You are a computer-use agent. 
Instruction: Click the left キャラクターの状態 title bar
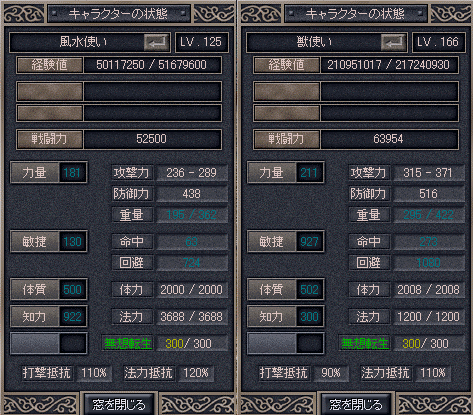[119, 14]
